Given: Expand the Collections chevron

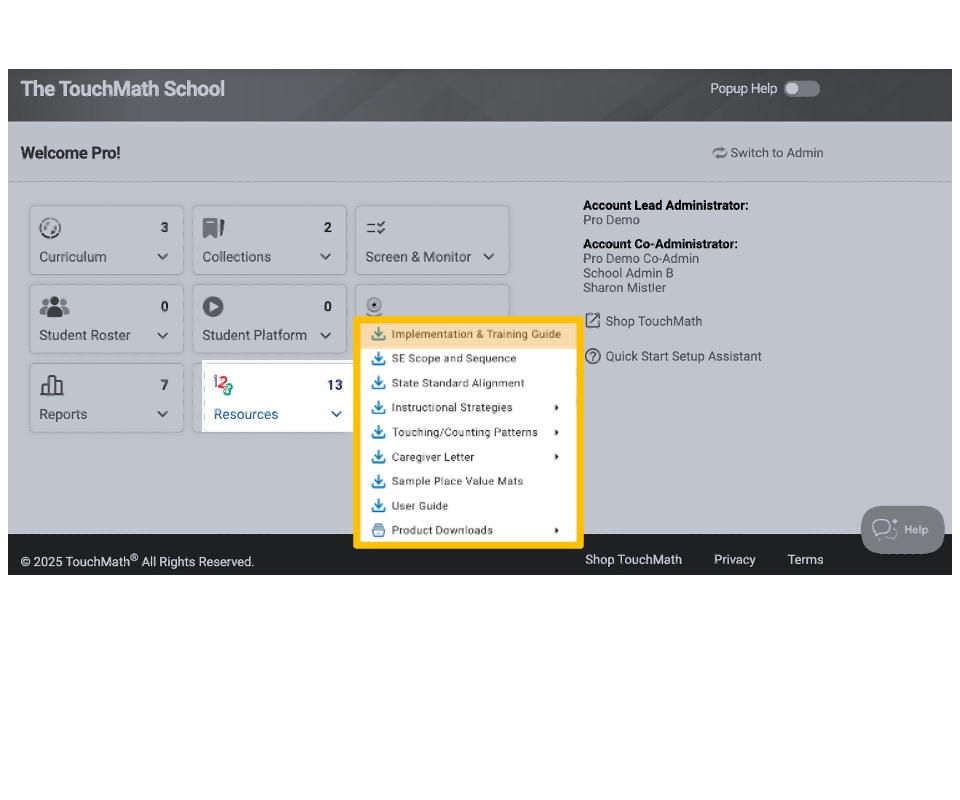Looking at the screenshot, I should 326,256.
